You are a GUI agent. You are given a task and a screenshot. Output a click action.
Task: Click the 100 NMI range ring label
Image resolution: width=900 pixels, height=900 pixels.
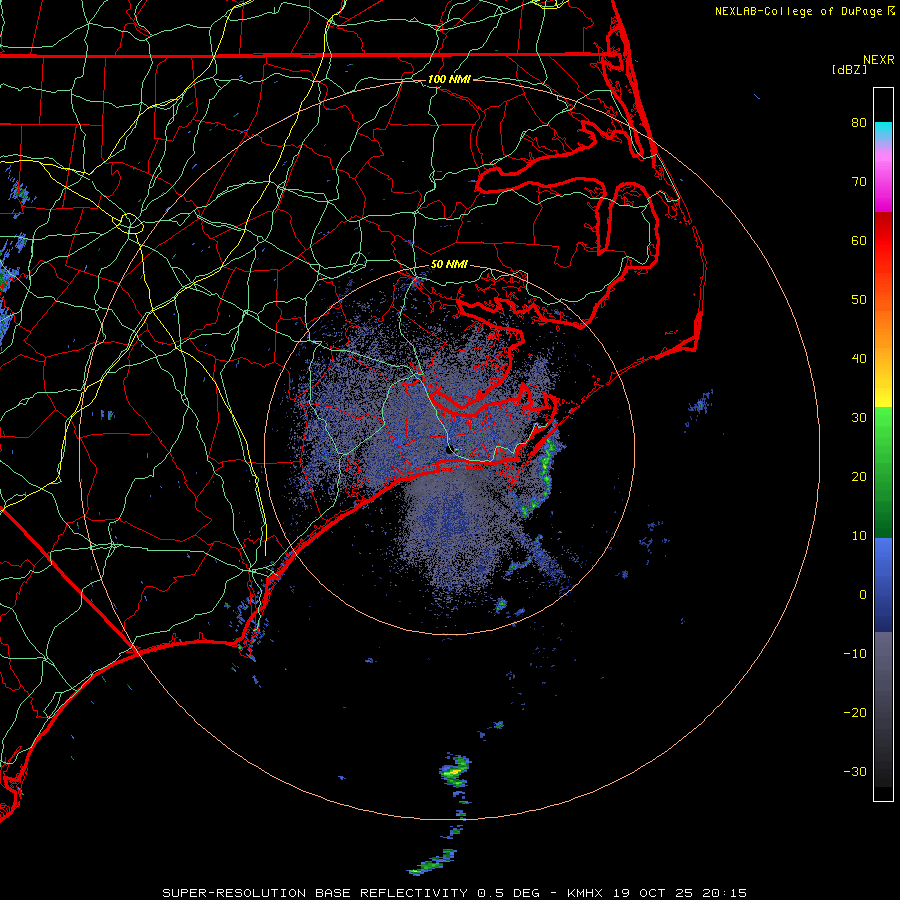pyautogui.click(x=449, y=79)
